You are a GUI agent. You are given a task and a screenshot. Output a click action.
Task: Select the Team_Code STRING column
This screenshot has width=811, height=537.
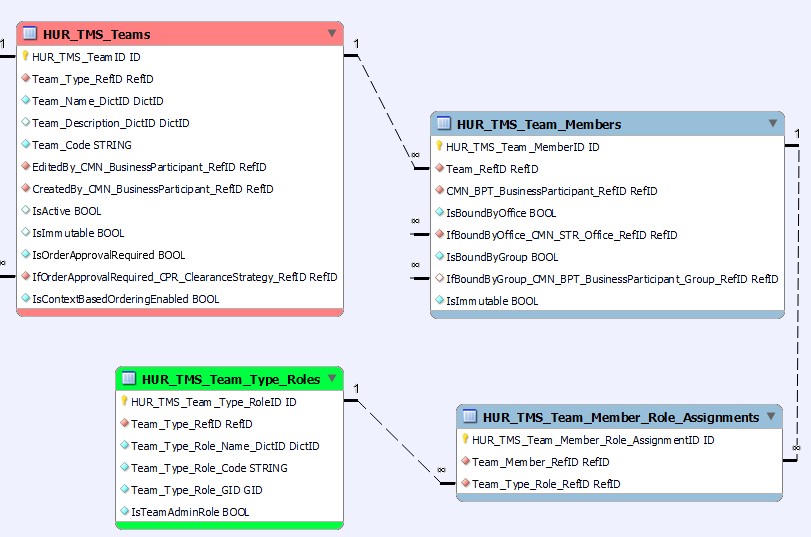click(x=81, y=145)
